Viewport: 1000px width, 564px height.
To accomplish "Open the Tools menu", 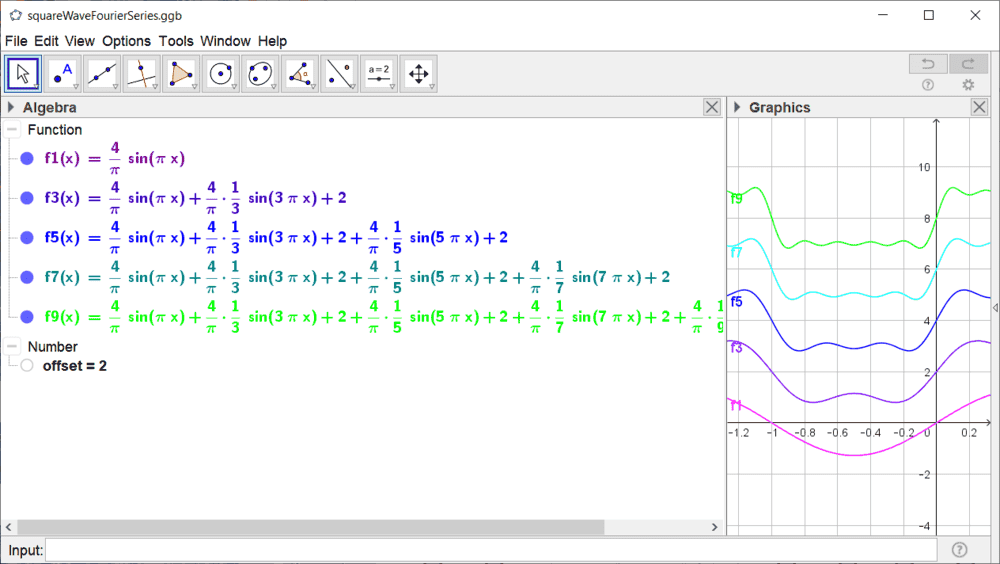I will click(x=176, y=41).
